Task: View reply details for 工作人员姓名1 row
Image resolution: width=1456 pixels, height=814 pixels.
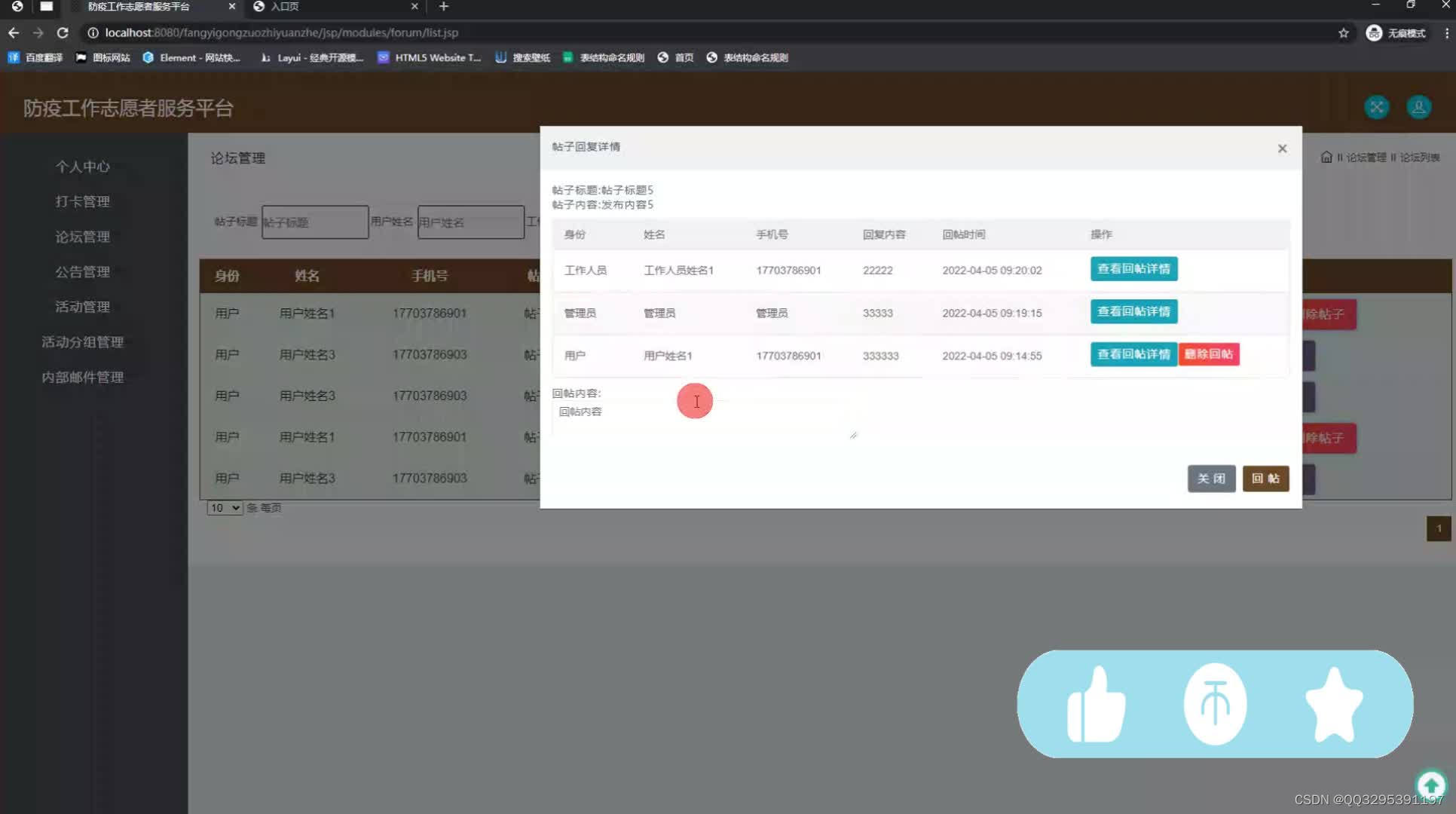Action: 1133,269
